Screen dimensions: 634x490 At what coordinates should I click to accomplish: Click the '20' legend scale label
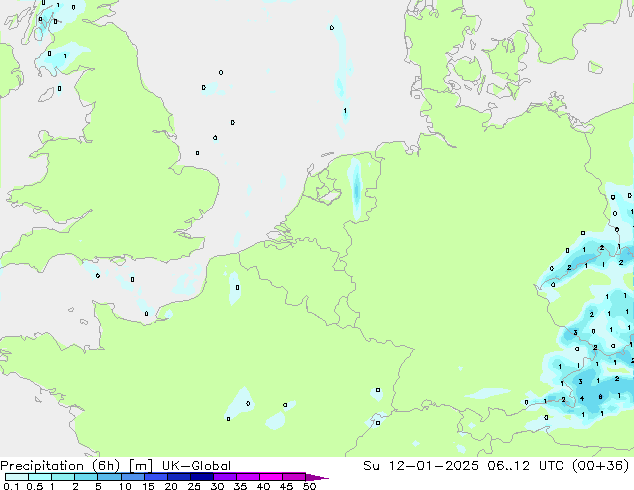click(x=171, y=486)
